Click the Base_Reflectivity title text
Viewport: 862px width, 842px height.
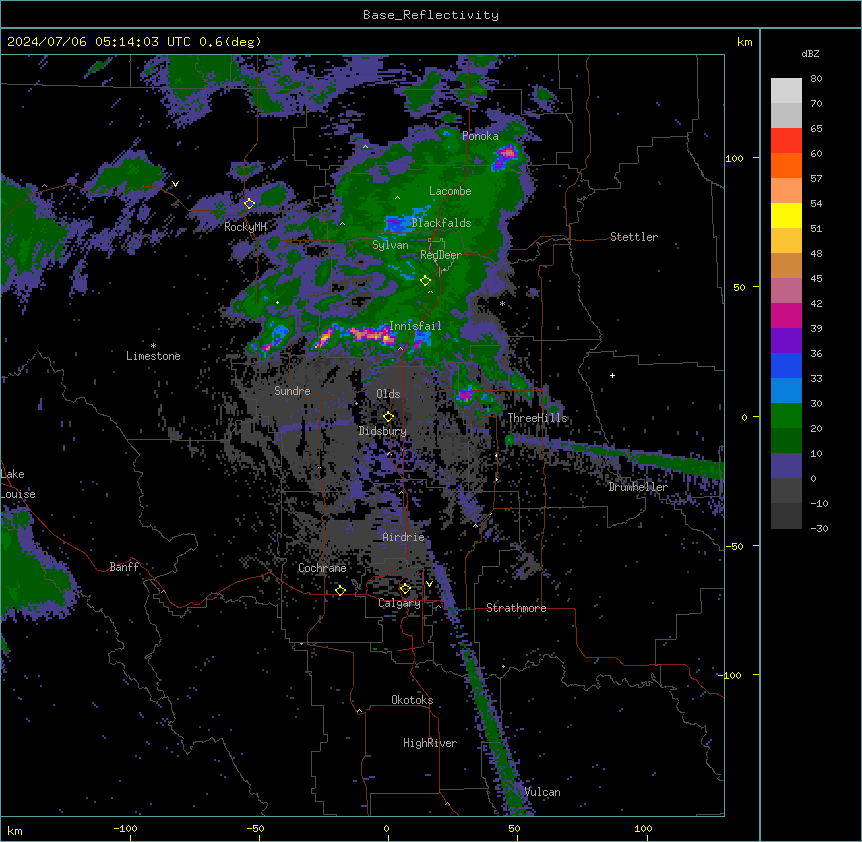coord(430,15)
